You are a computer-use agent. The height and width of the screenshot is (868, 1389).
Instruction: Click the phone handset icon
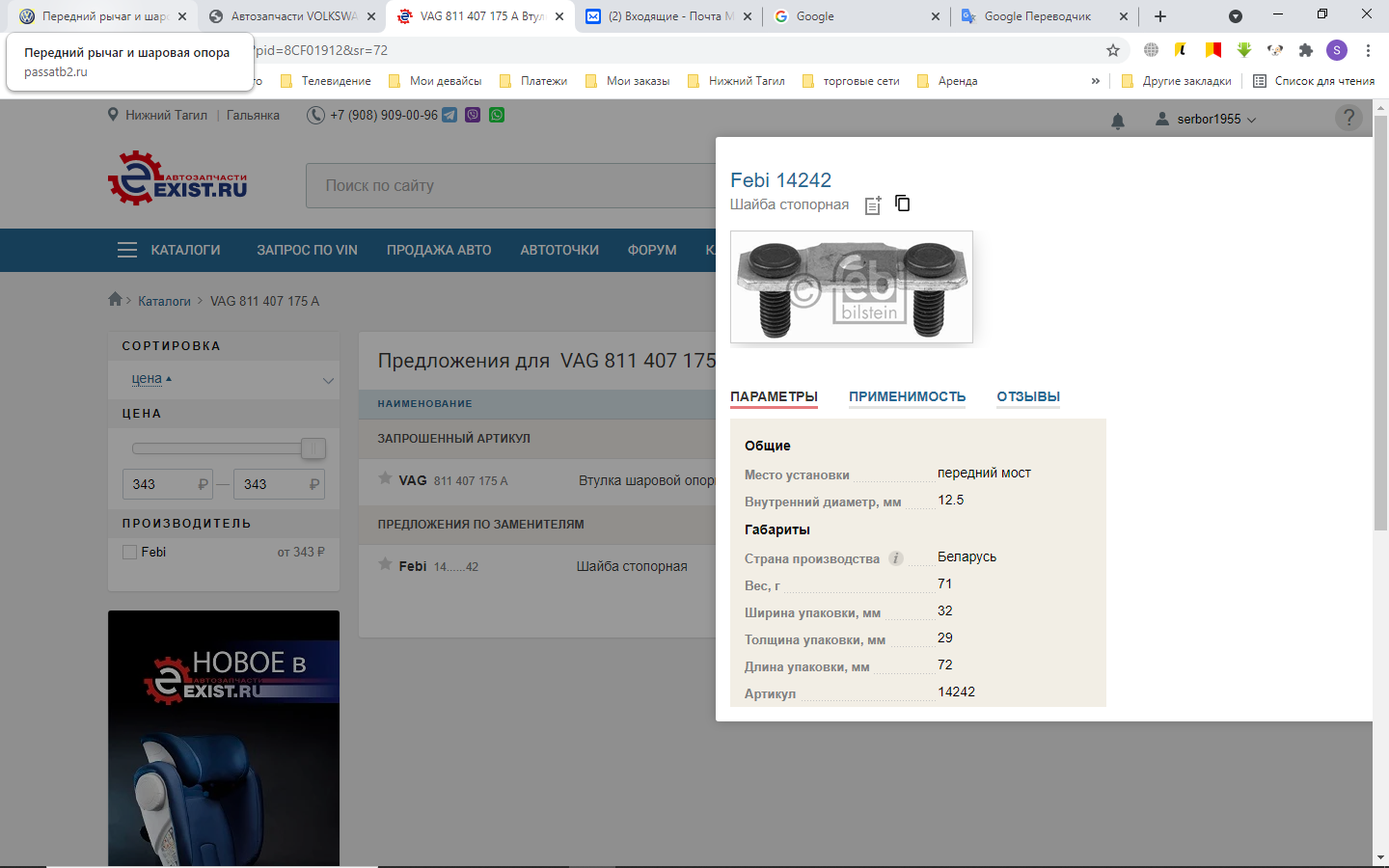315,116
